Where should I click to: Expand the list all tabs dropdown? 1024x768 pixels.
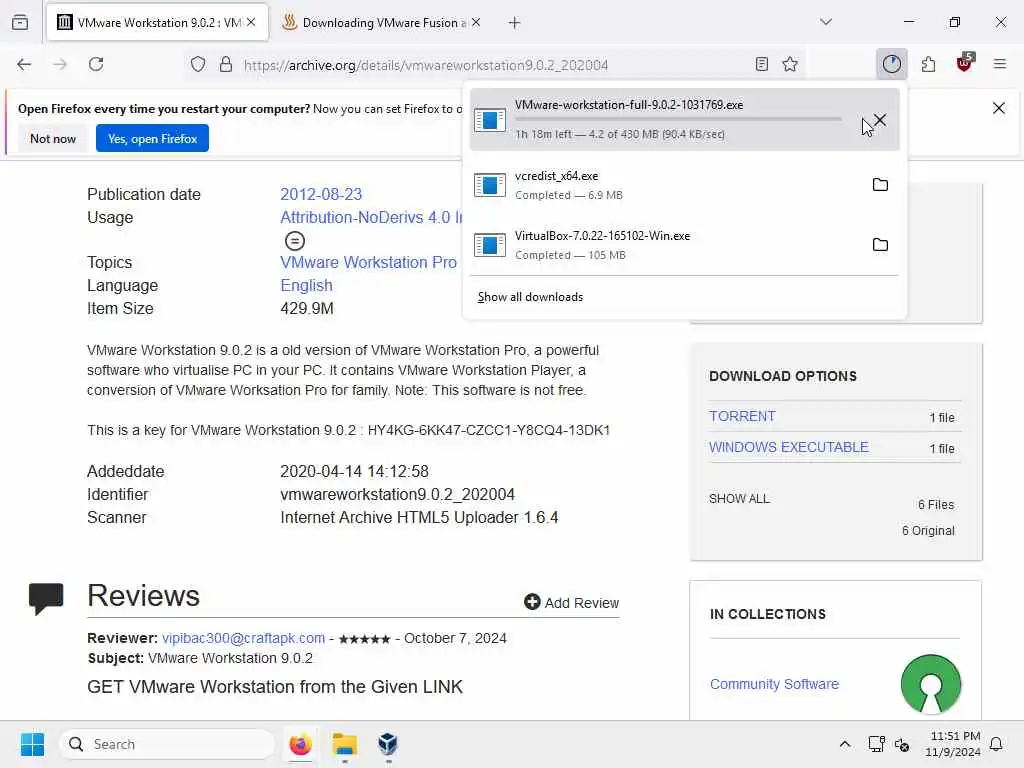[826, 22]
